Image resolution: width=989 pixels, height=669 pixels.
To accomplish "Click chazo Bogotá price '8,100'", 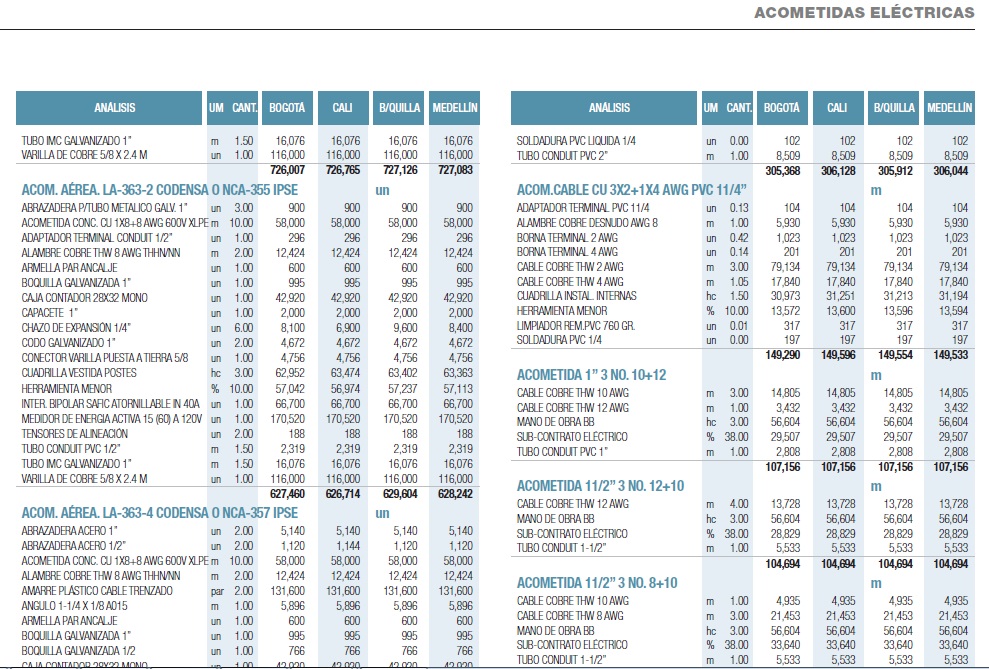I will pos(293,328).
